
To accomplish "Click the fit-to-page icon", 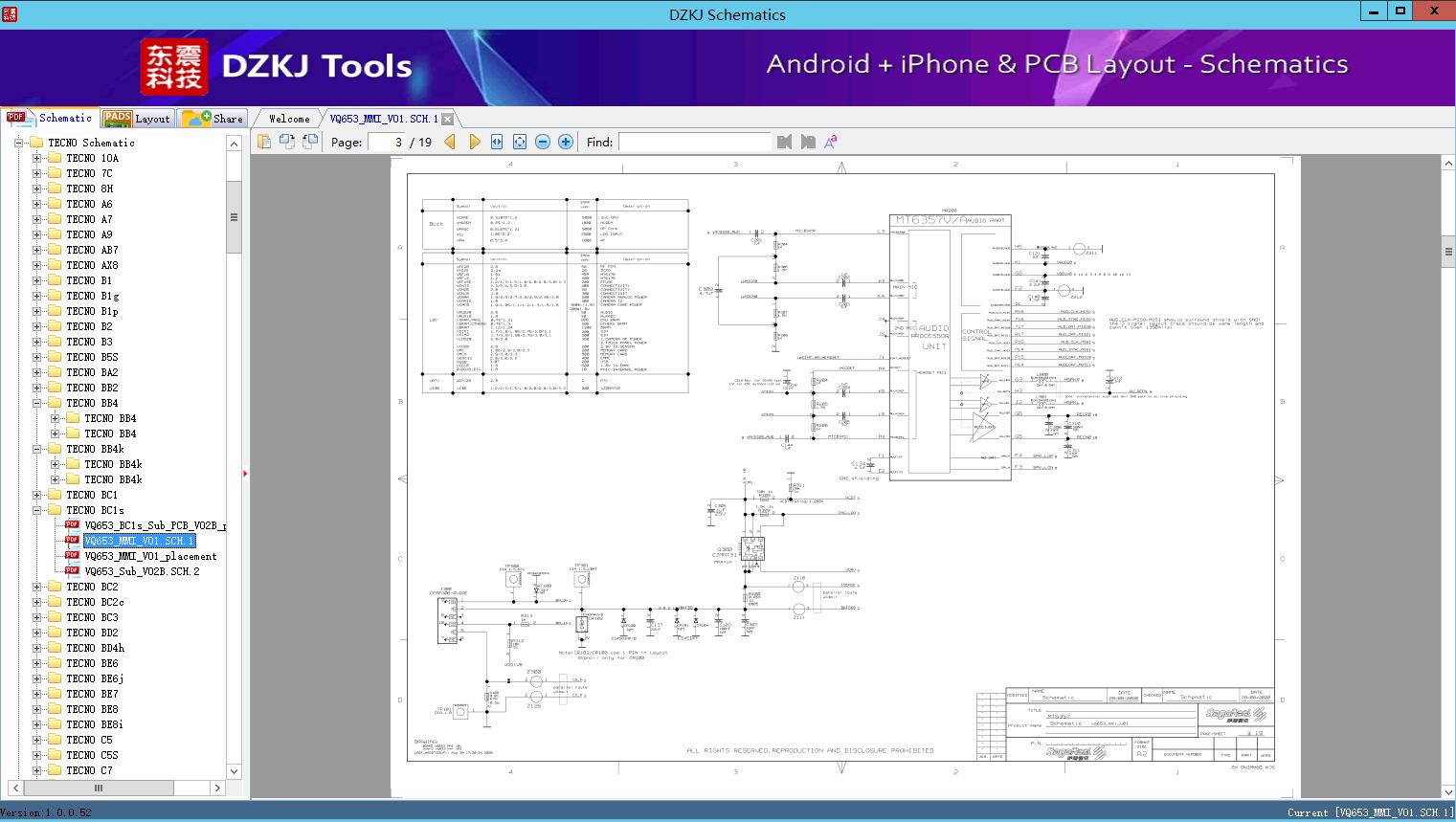I will point(520,142).
